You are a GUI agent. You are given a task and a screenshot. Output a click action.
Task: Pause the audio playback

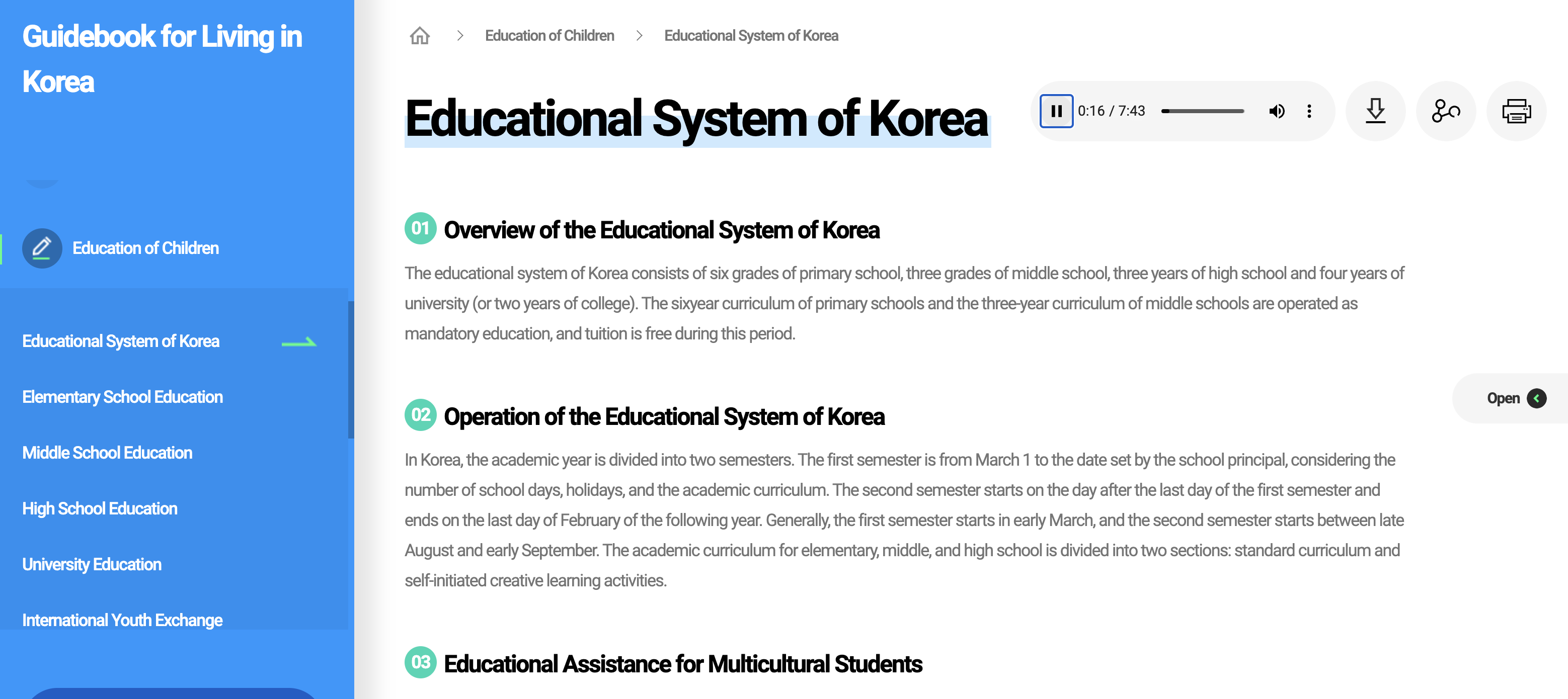1056,111
